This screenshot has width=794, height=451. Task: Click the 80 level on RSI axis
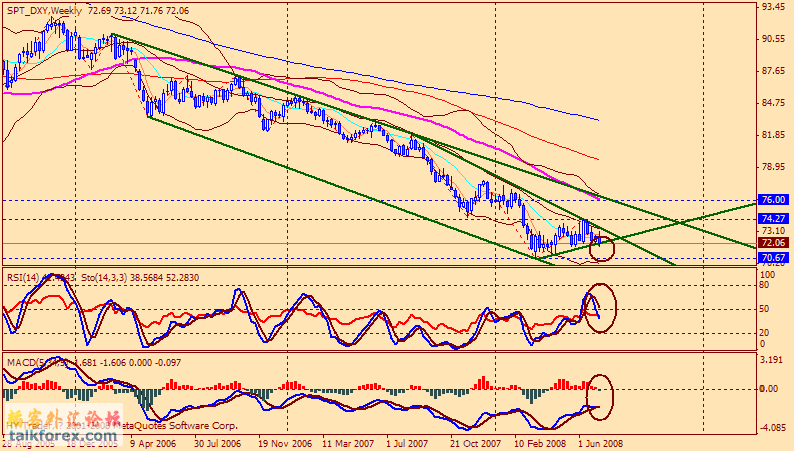[765, 285]
